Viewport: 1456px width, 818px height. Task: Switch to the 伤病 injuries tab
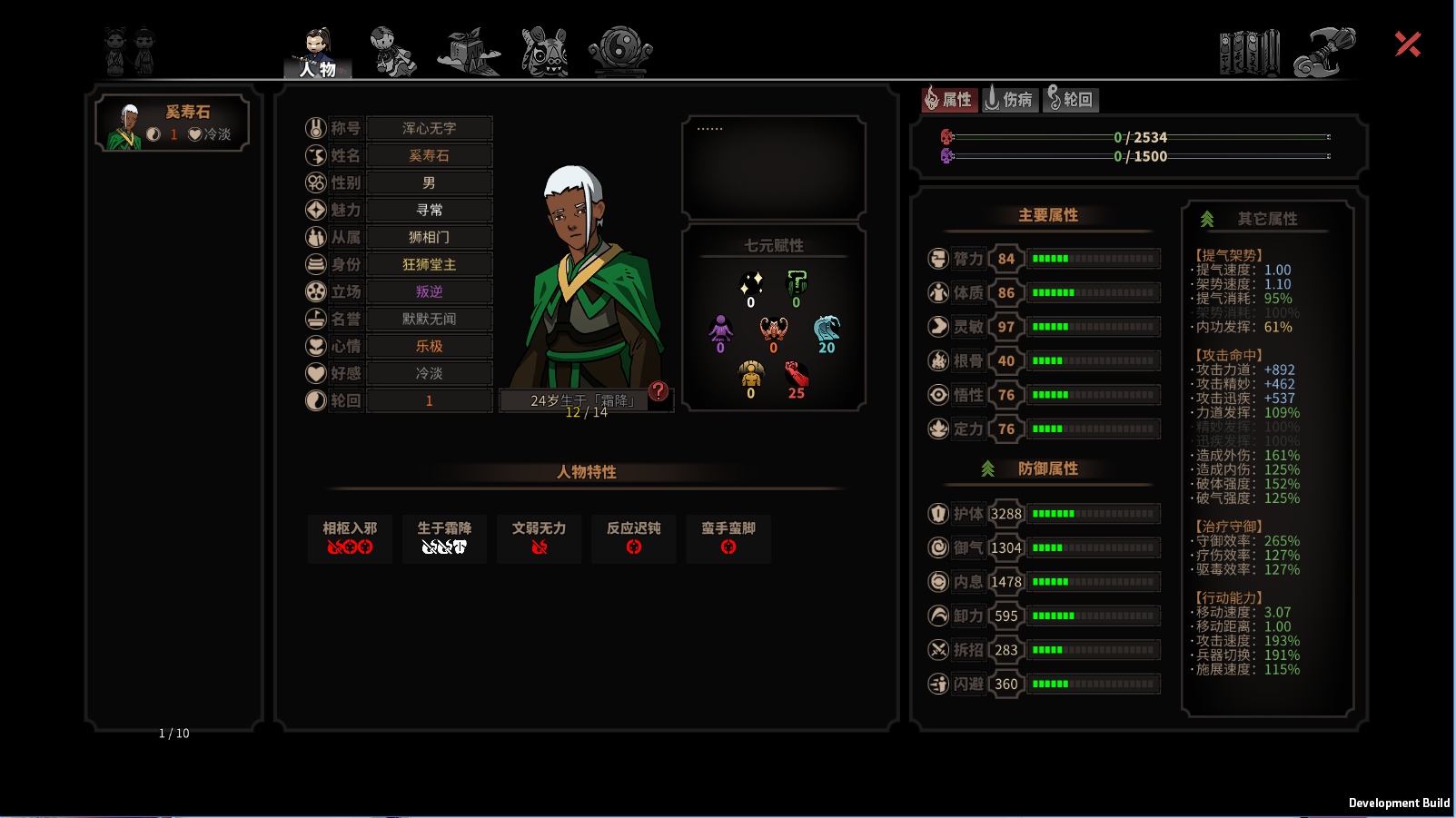(x=1010, y=99)
